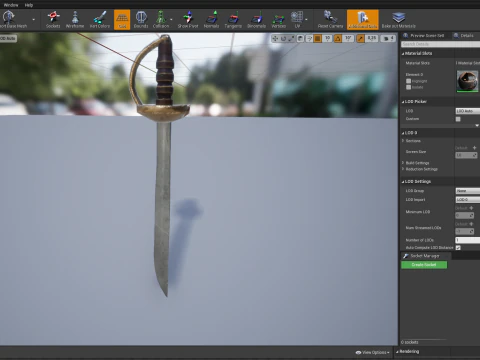Click the UV toolbar icon
Screen dimensions: 480x360
click(297, 19)
